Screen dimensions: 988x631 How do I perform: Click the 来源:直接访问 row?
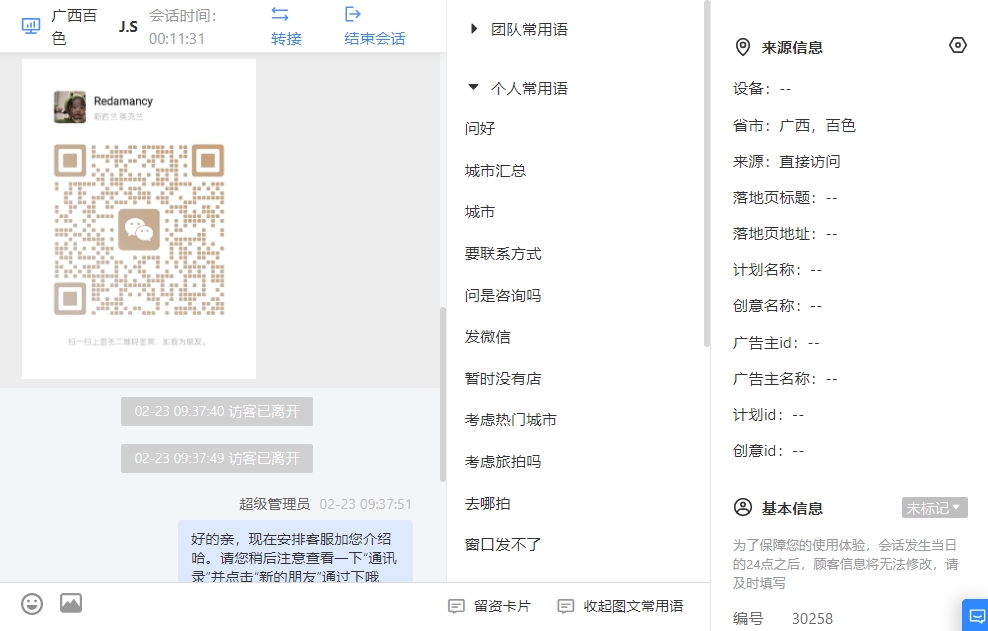(x=786, y=161)
